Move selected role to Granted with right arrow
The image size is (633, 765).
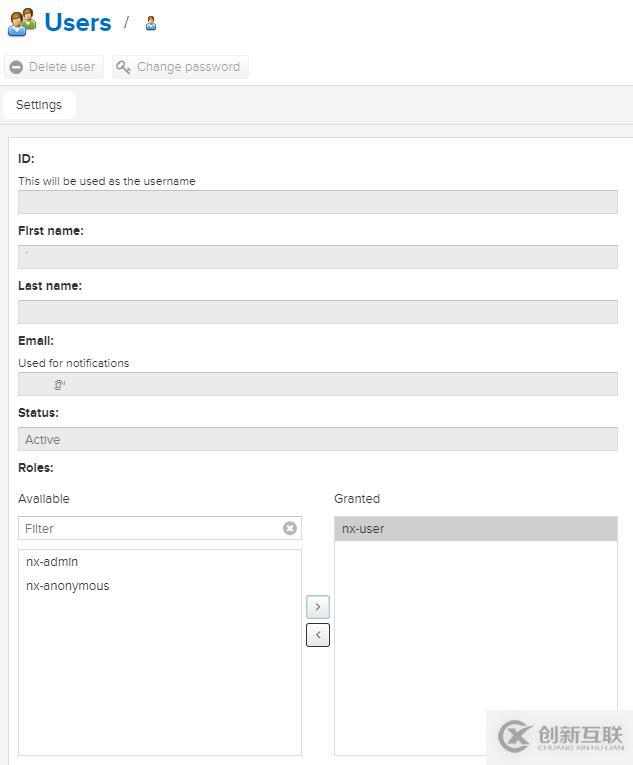pos(318,606)
